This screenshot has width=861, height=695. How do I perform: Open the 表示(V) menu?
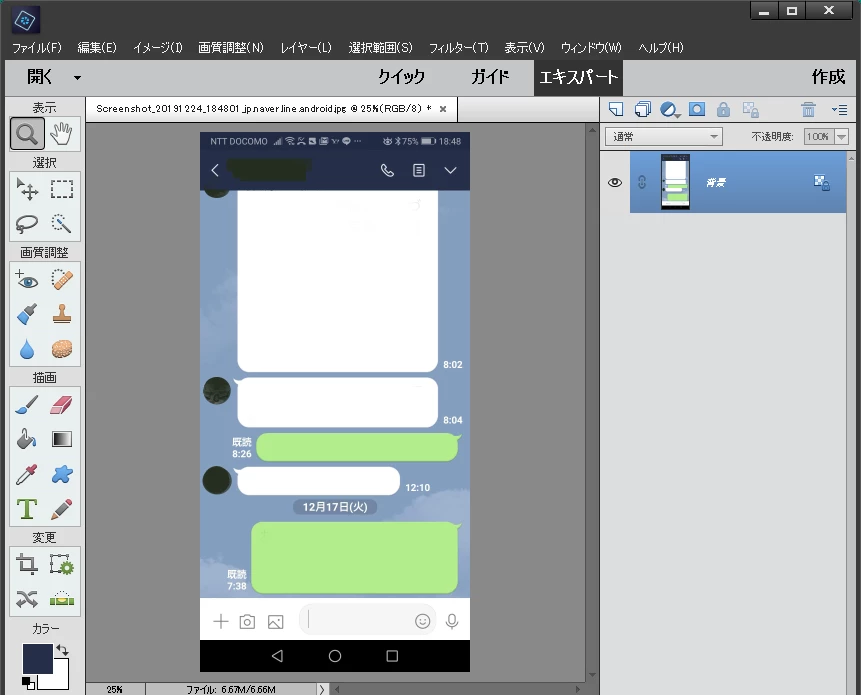(x=524, y=48)
